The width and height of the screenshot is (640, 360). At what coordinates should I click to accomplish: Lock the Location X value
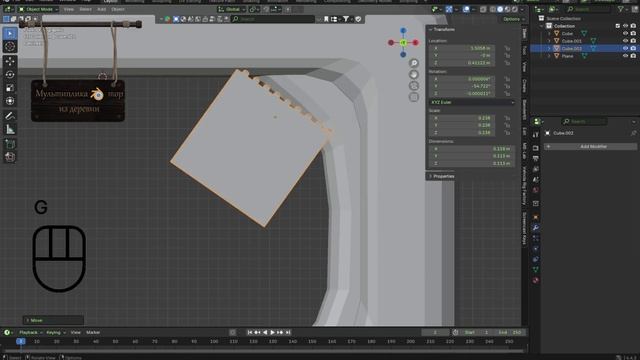507,48
